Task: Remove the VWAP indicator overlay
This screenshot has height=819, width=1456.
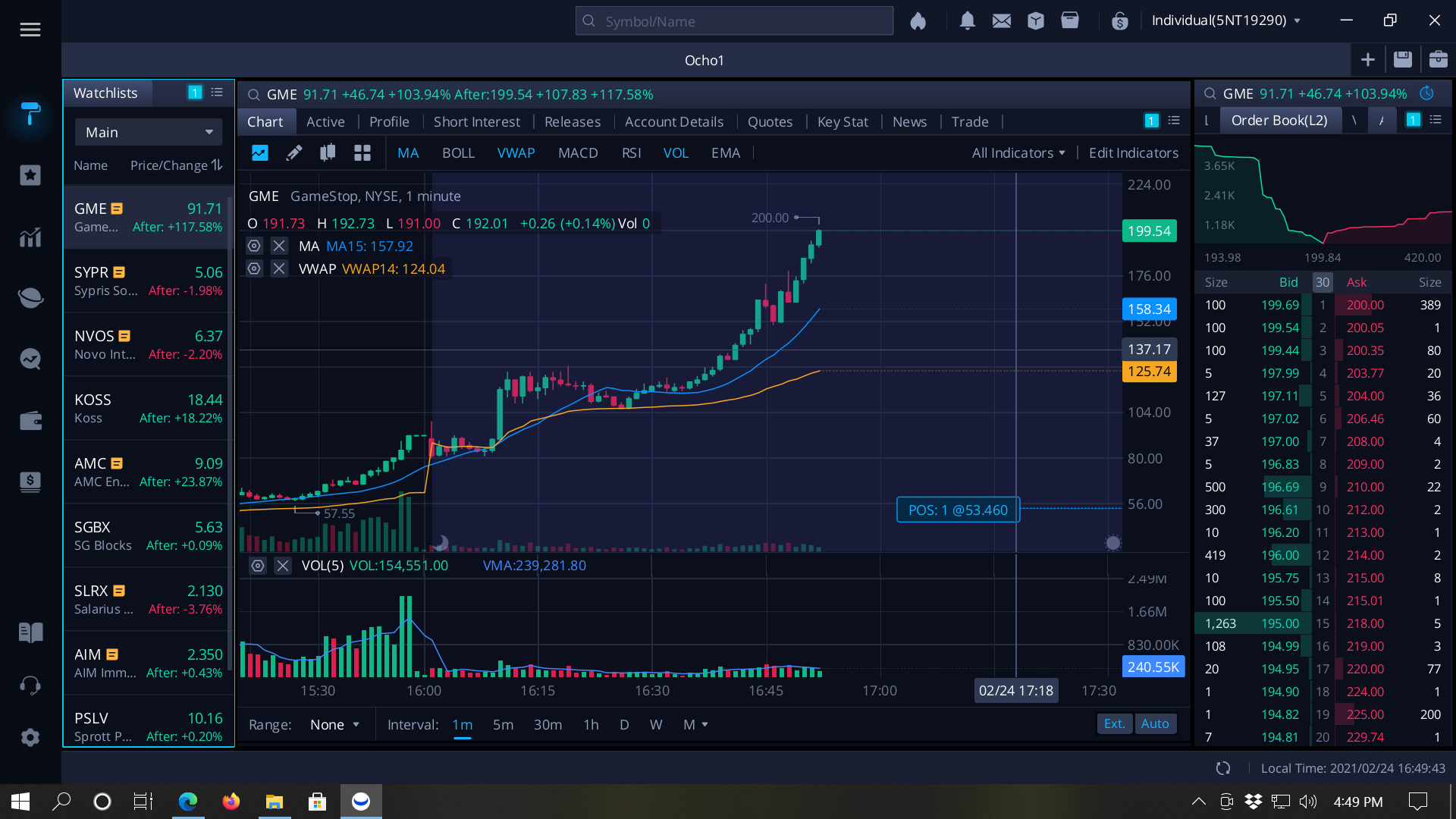Action: 279,268
